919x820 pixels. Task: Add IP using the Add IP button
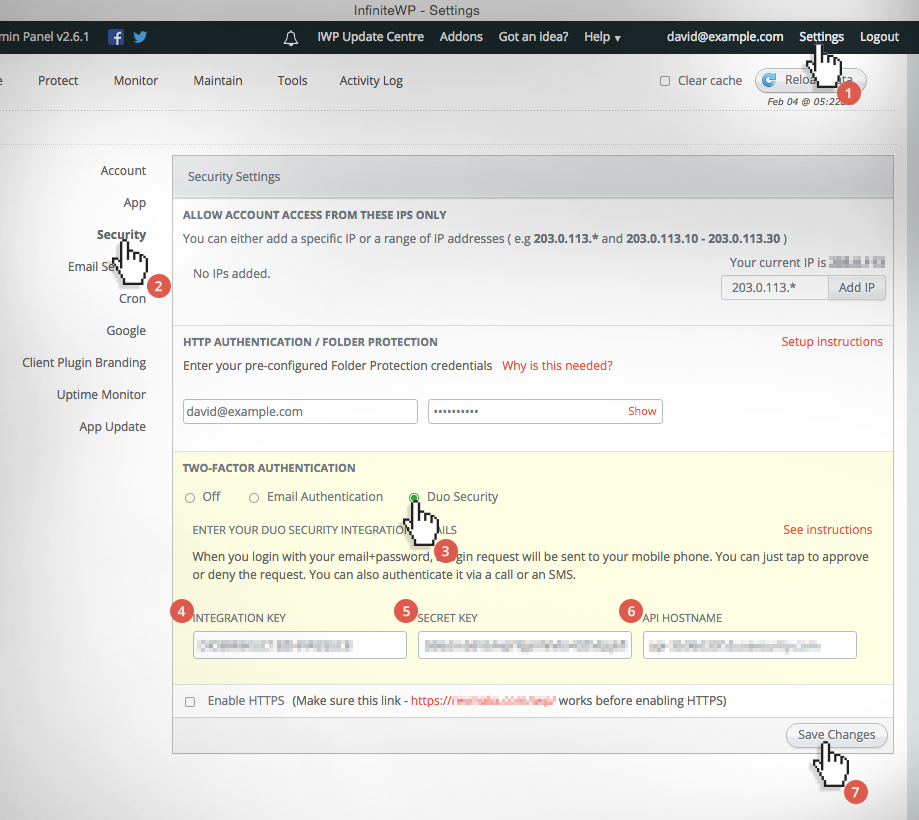click(x=856, y=287)
